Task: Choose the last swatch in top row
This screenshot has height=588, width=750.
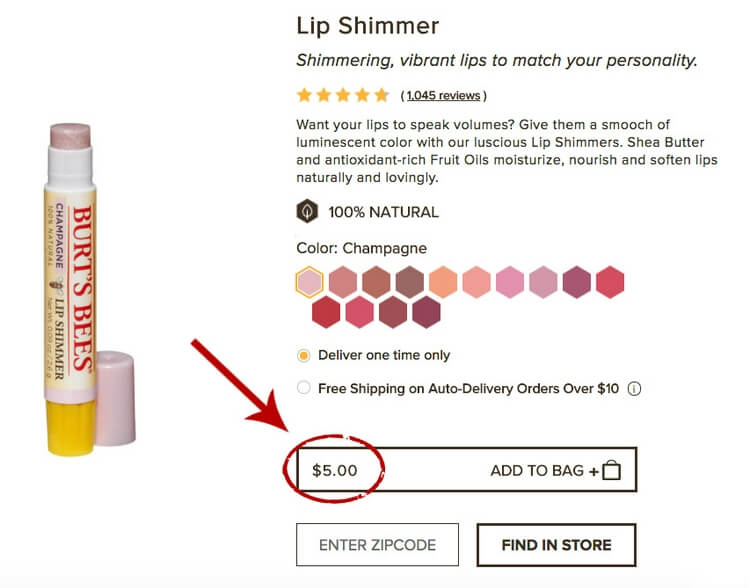Action: (x=610, y=282)
